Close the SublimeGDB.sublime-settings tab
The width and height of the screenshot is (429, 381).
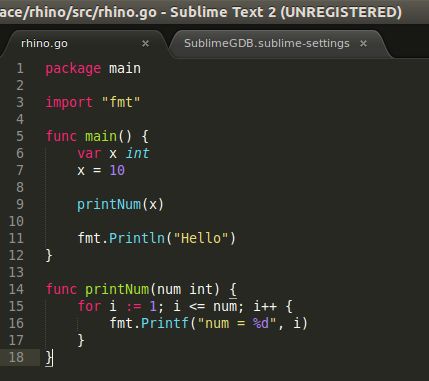(x=363, y=43)
